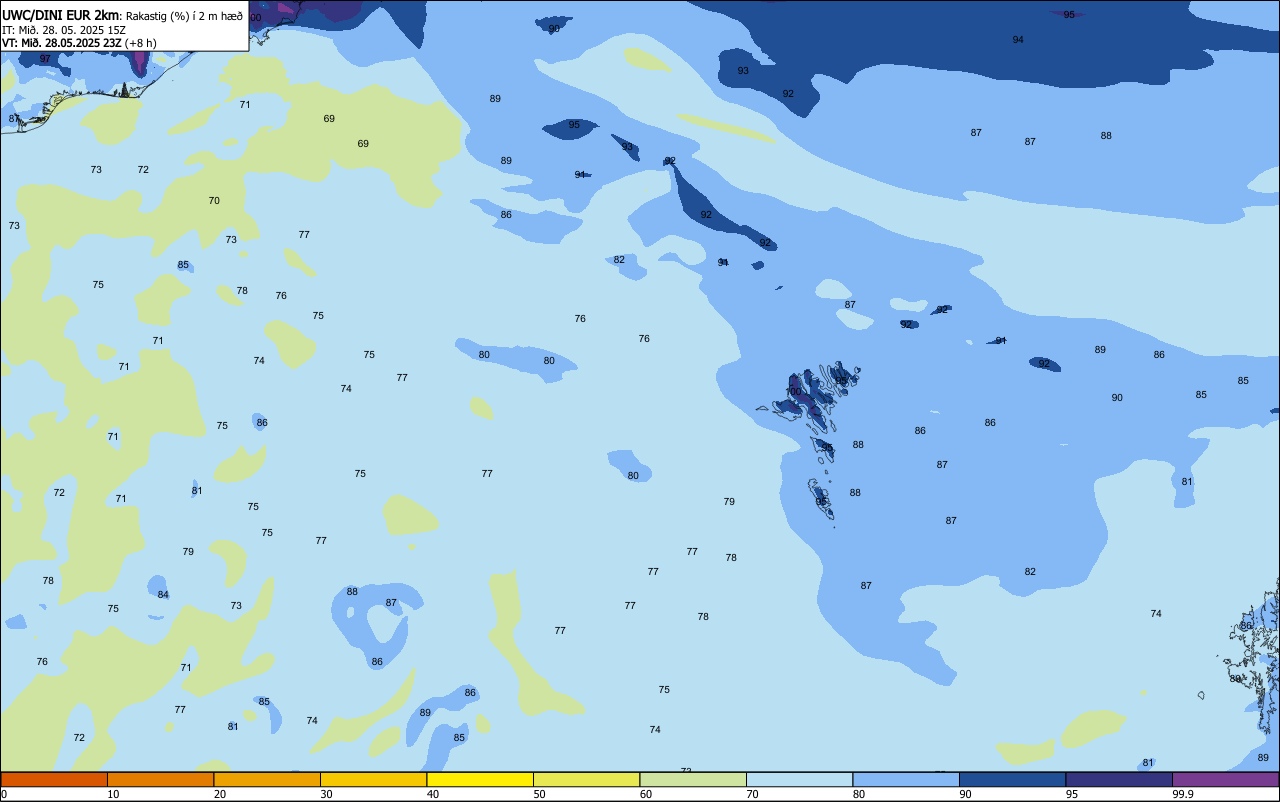Click the 'VT: Mið. 28.05.2025 23Z (+8 h)' line
Viewport: 1280px width, 802px height.
pyautogui.click(x=79, y=43)
